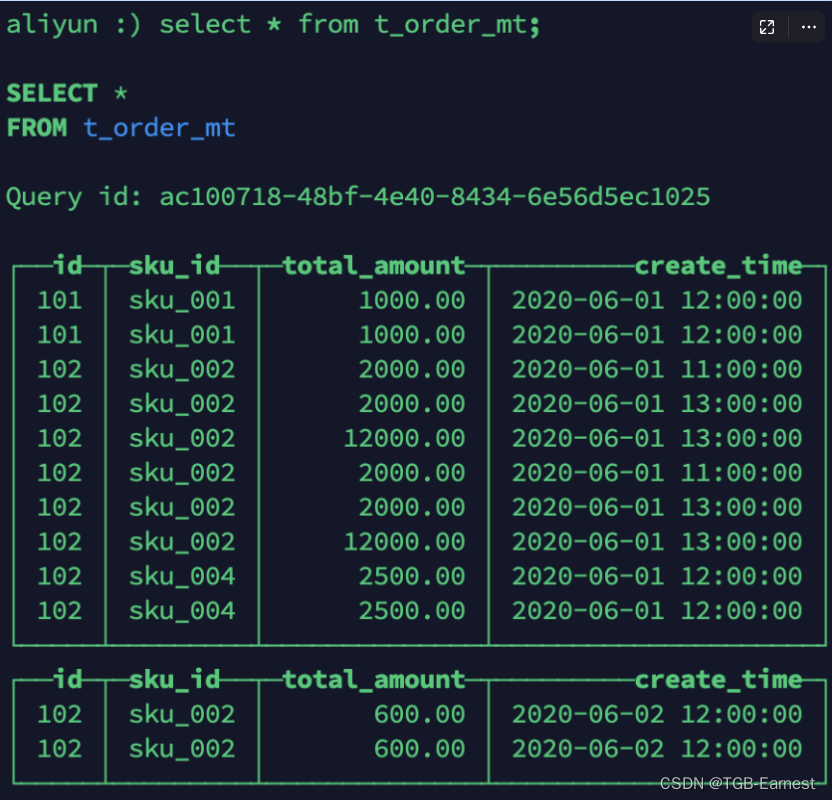Select the bold FROM keyword

(37, 128)
